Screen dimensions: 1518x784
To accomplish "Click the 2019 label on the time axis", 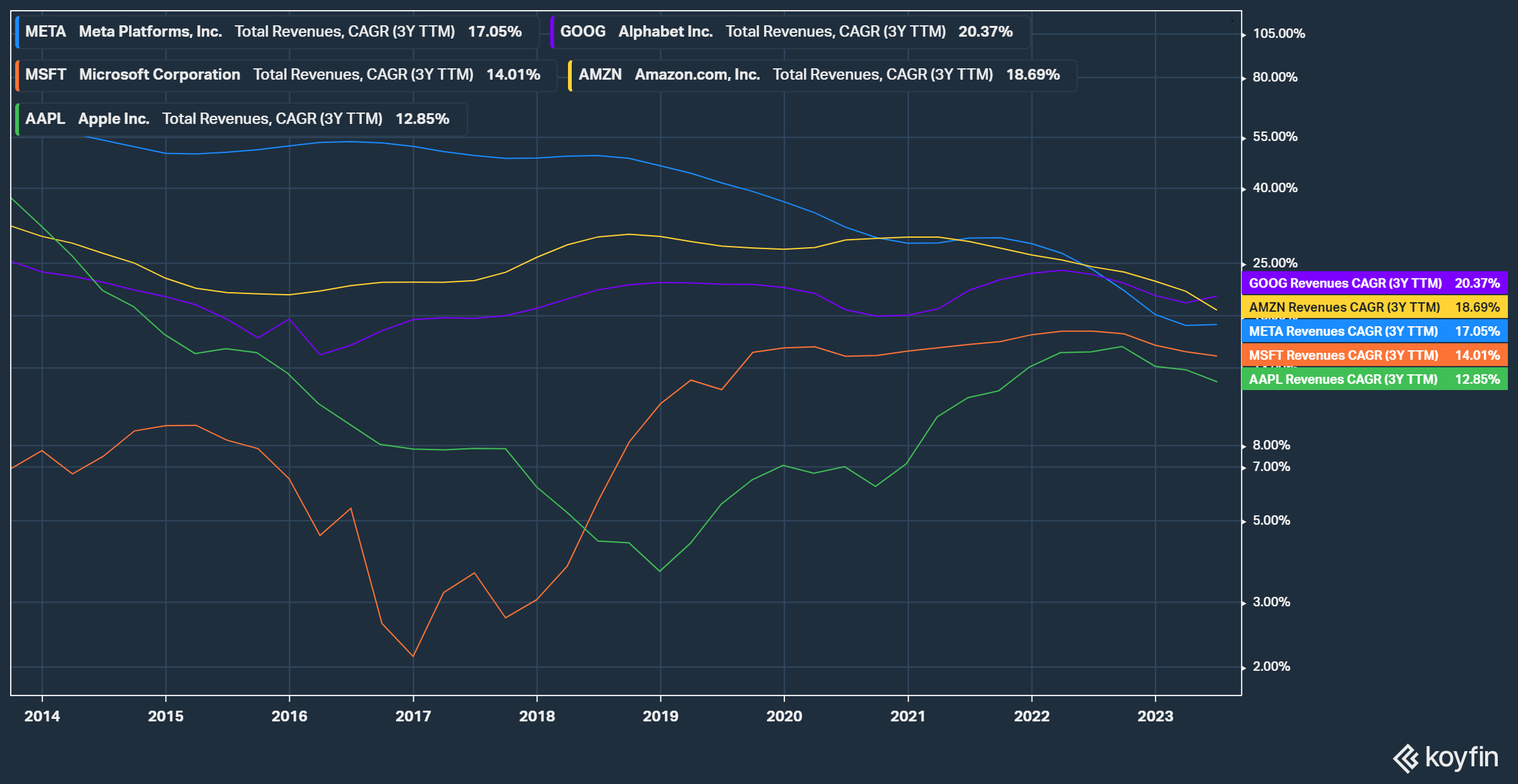I will click(660, 716).
